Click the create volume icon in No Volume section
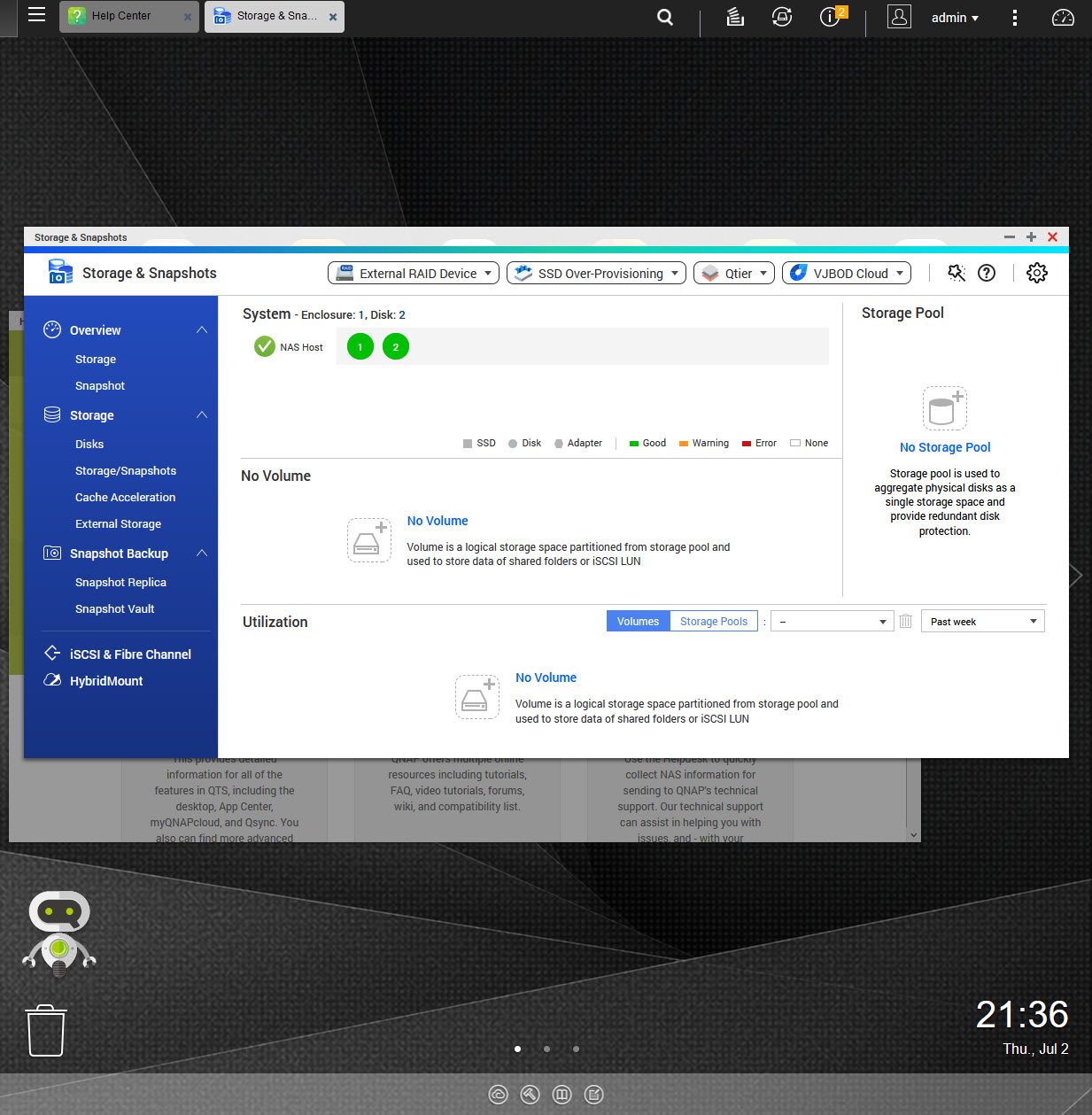 [369, 540]
